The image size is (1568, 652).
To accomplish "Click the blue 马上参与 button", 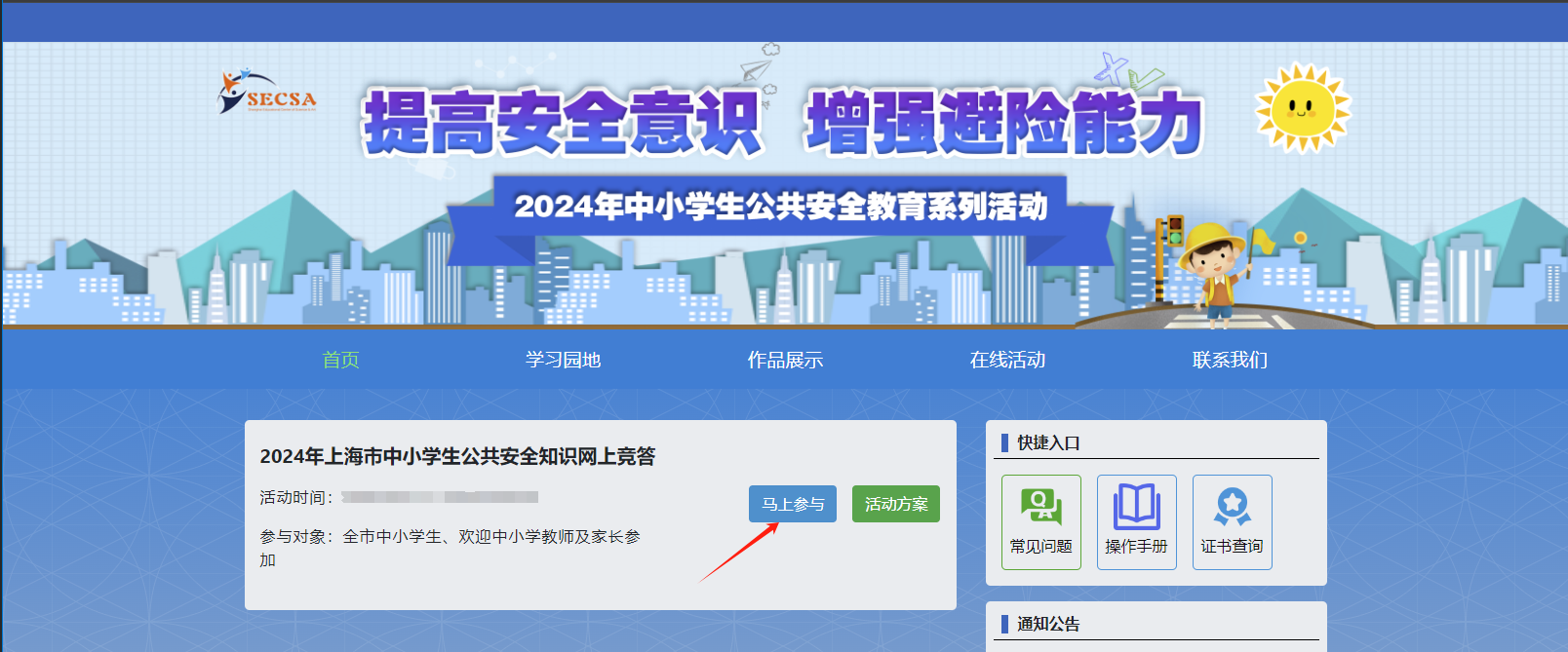I will tap(793, 504).
